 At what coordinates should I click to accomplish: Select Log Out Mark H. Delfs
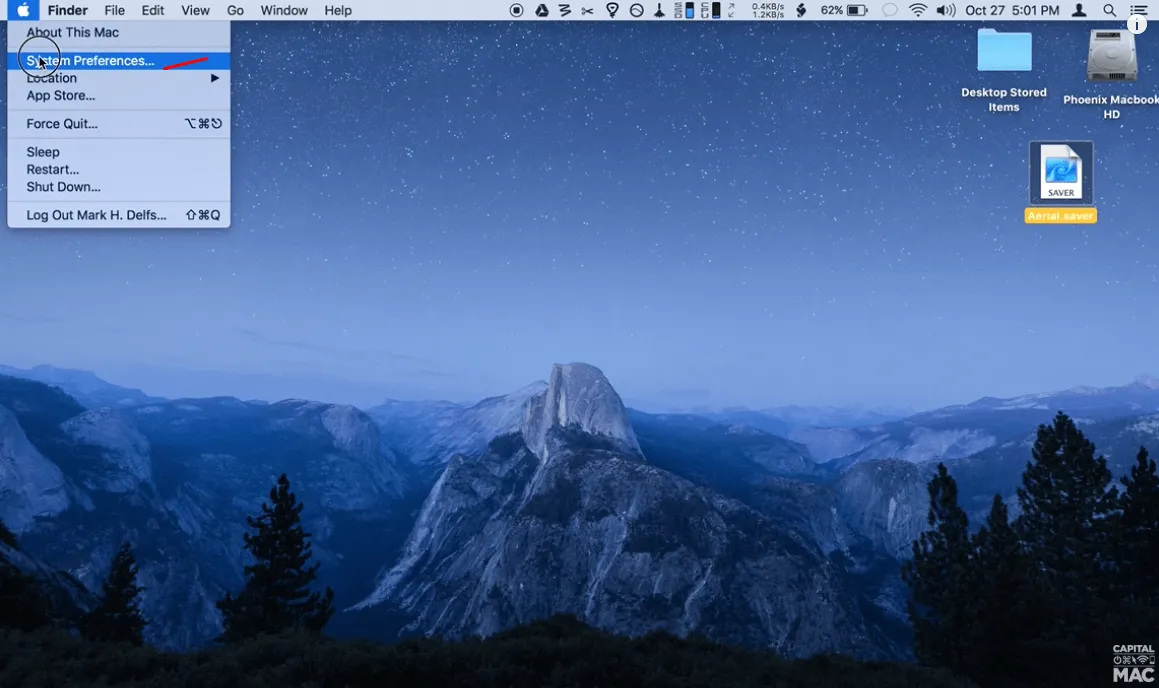click(x=118, y=215)
